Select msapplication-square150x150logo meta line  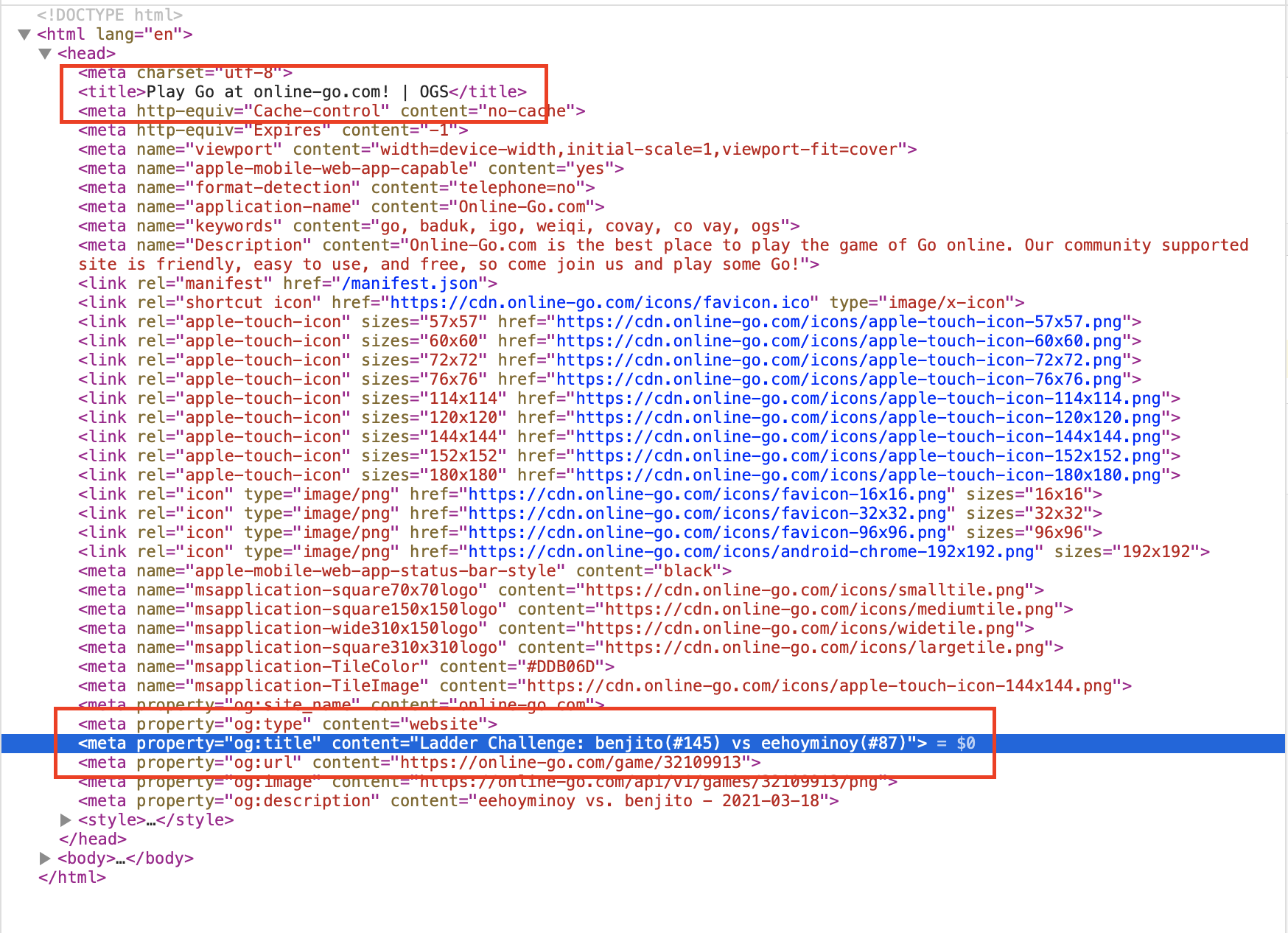click(x=575, y=609)
